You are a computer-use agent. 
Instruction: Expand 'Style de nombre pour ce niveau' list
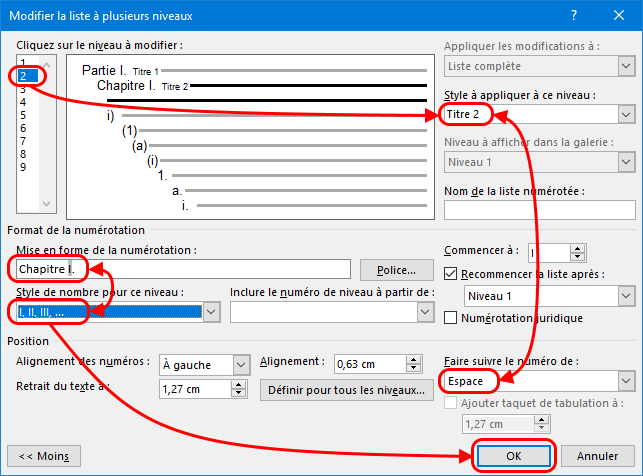tap(211, 313)
